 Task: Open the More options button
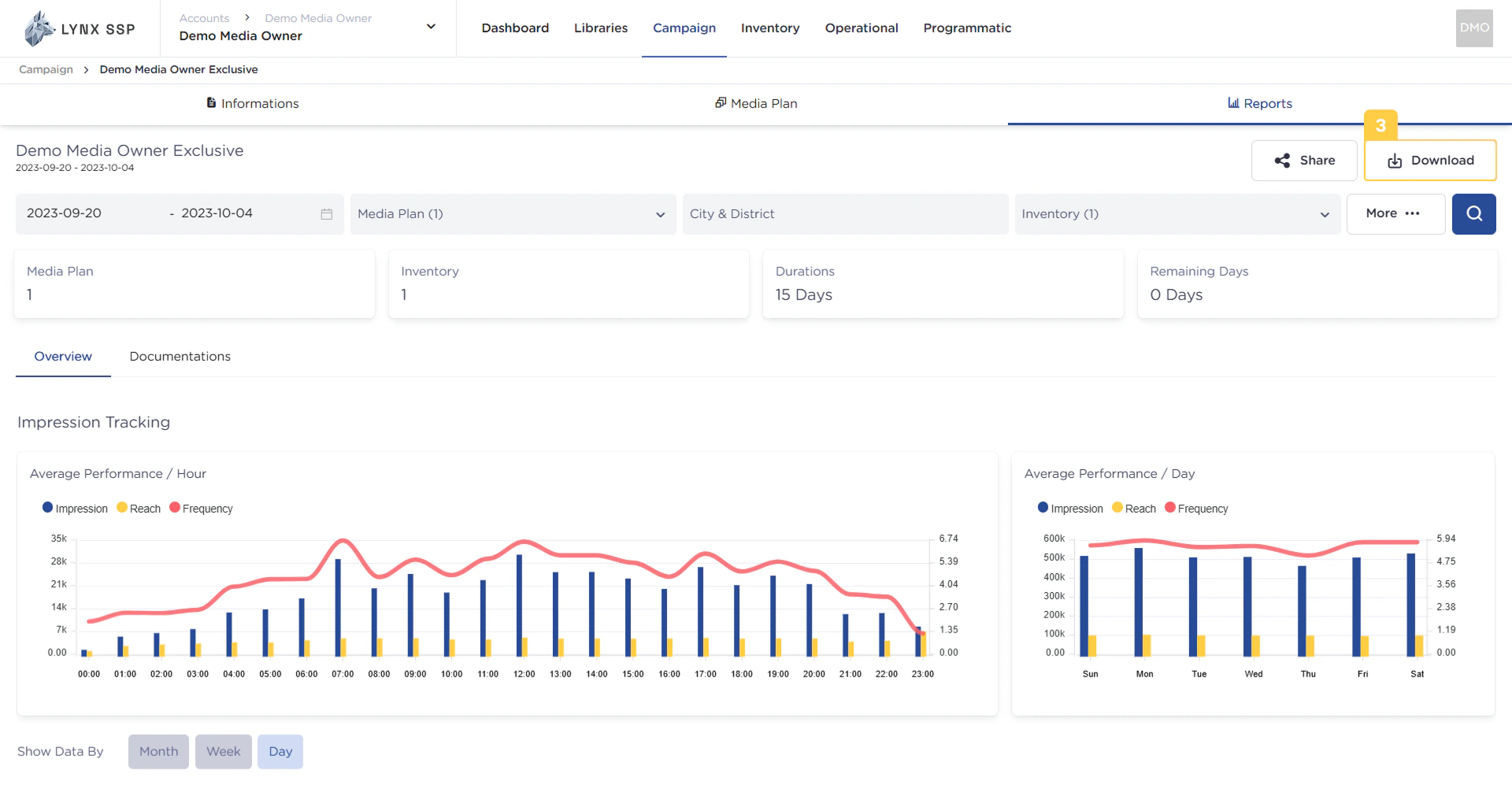click(x=1395, y=213)
